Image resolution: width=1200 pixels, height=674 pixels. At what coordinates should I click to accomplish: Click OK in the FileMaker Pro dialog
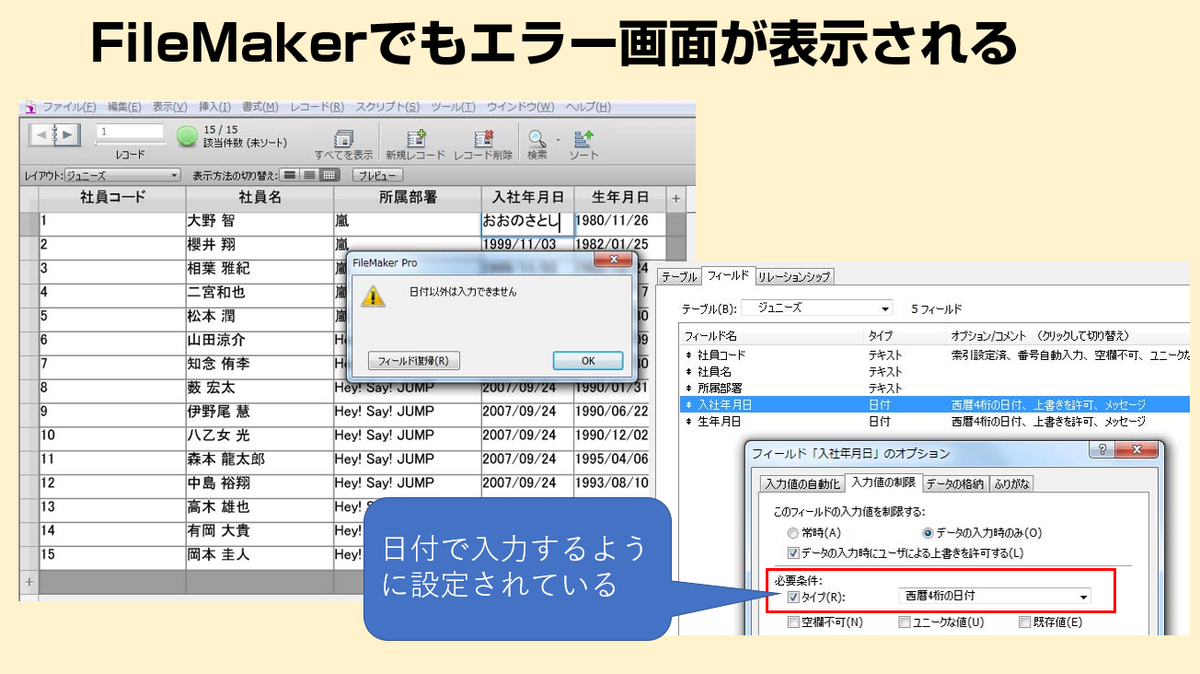coord(588,360)
